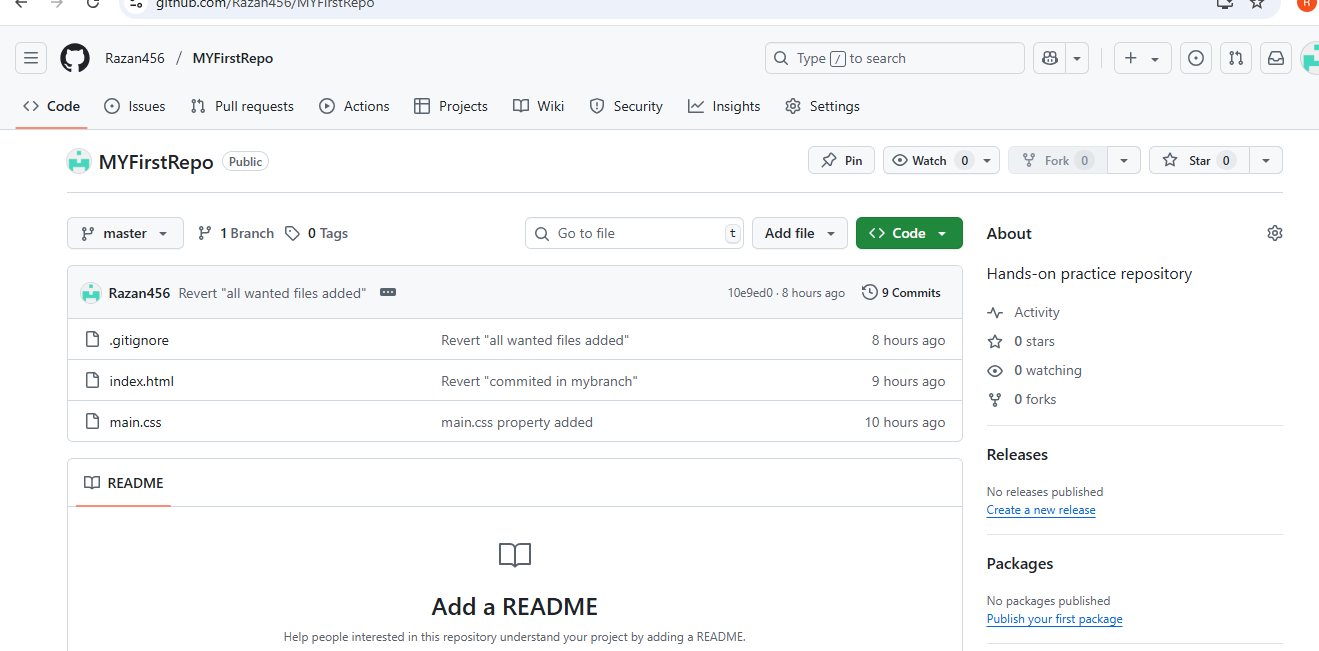The width and height of the screenshot is (1319, 651).
Task: Open the hamburger navigation menu
Action: [31, 58]
